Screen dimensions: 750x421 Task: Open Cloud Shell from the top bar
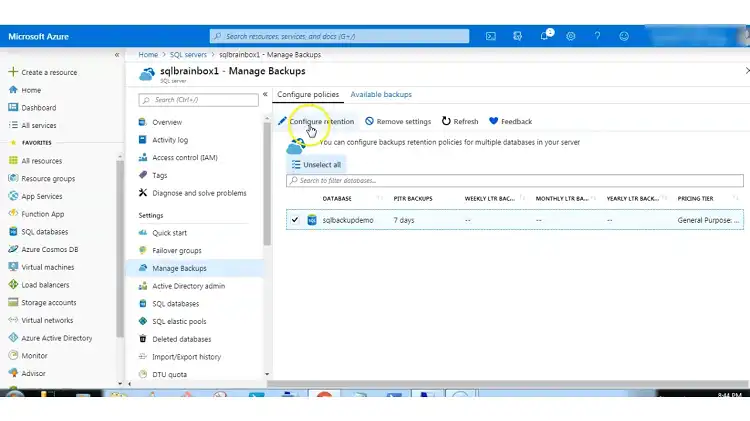(491, 36)
